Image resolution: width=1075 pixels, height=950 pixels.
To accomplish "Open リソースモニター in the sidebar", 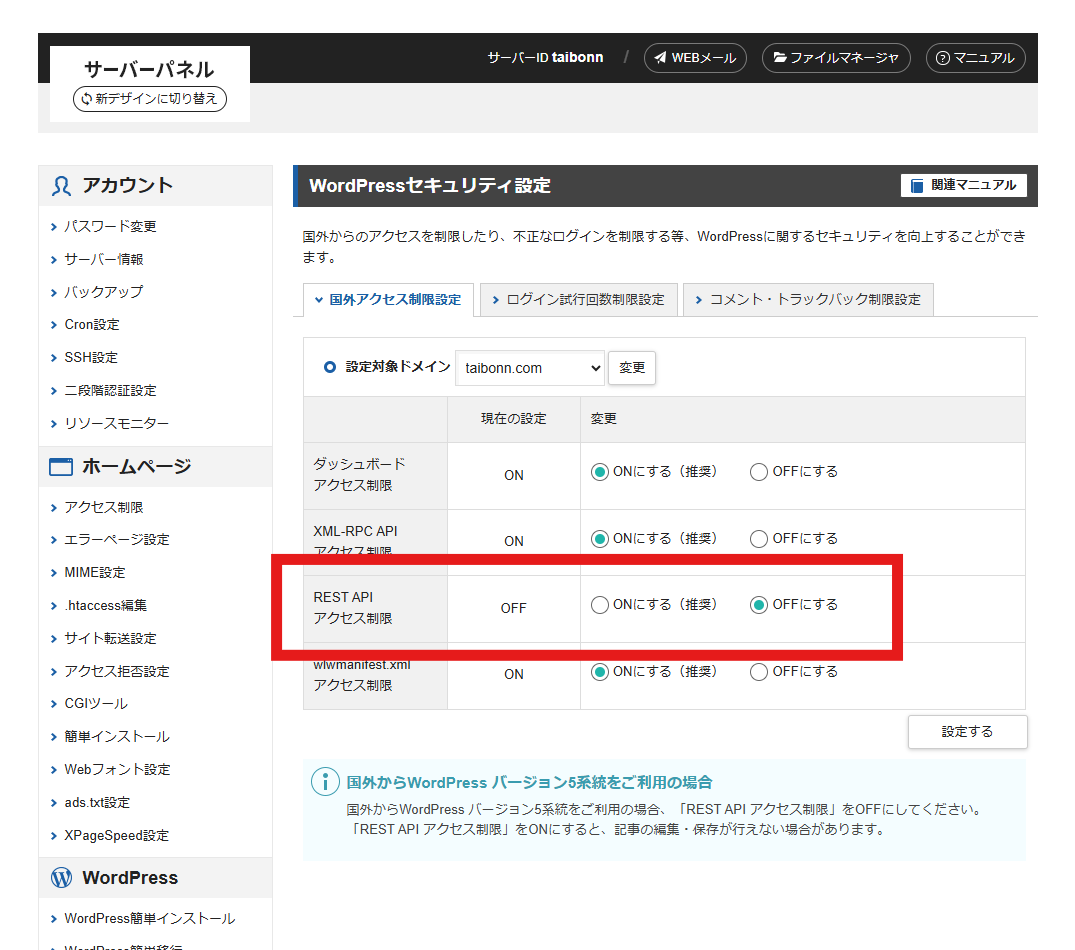I will (117, 424).
